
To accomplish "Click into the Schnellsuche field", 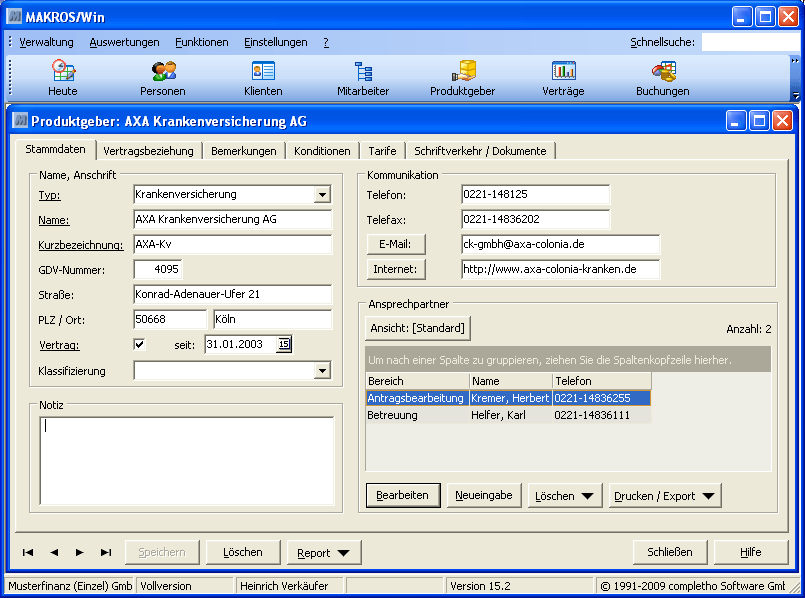I will (x=750, y=42).
